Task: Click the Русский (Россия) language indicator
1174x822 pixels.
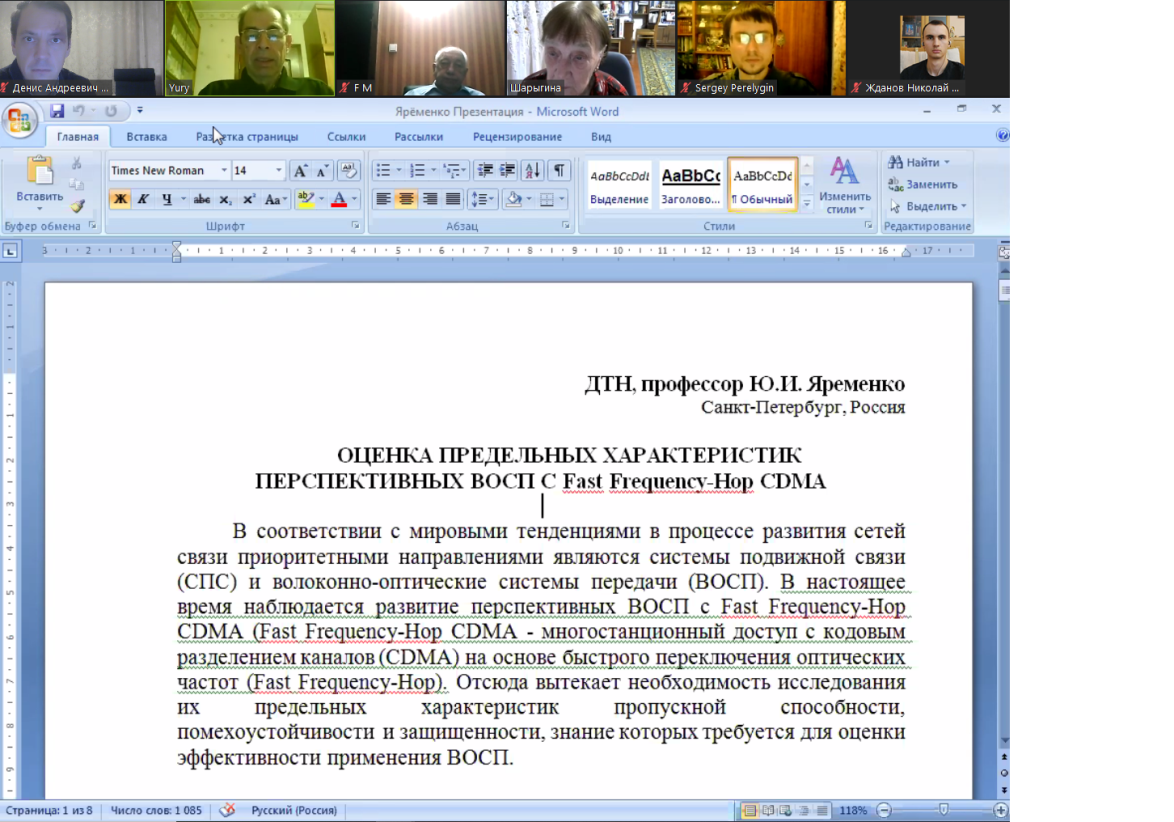Action: coord(294,810)
